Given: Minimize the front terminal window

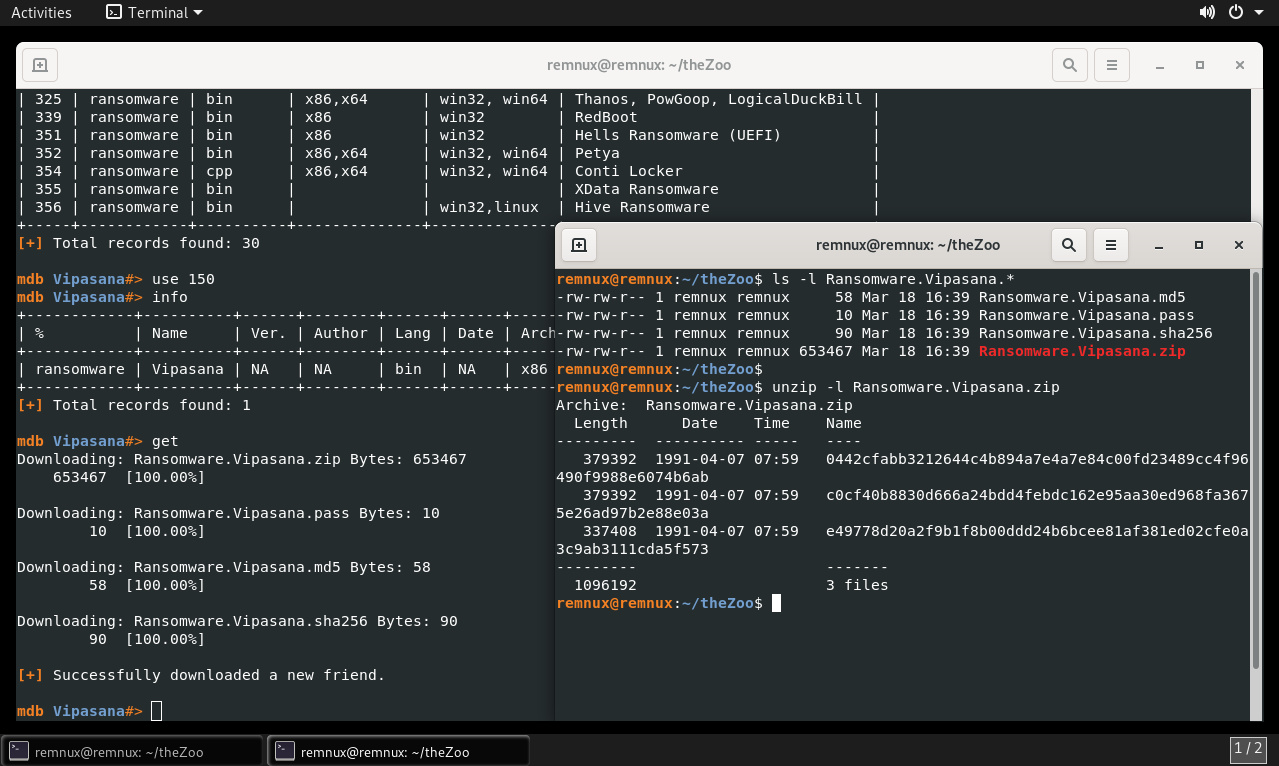Looking at the screenshot, I should point(1159,245).
